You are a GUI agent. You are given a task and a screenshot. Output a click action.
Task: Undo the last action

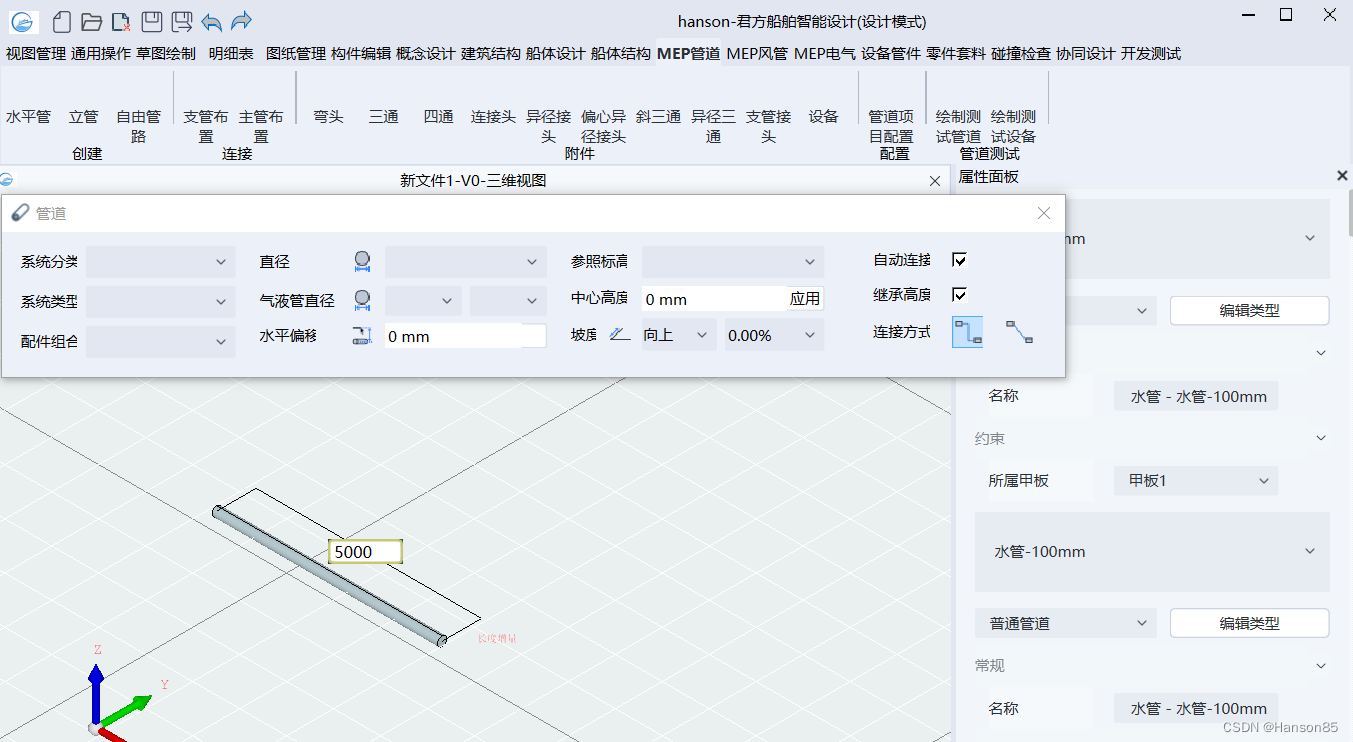(x=211, y=21)
